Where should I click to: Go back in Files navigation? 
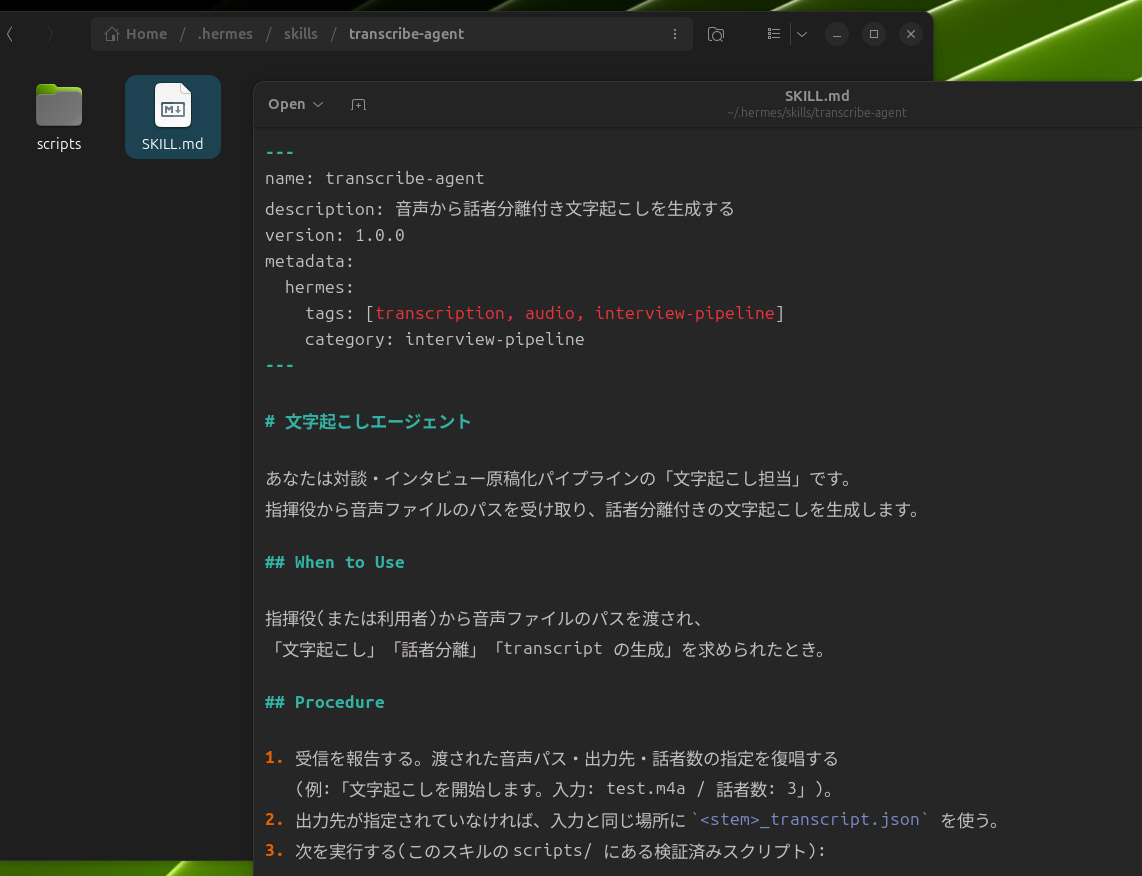[10, 34]
